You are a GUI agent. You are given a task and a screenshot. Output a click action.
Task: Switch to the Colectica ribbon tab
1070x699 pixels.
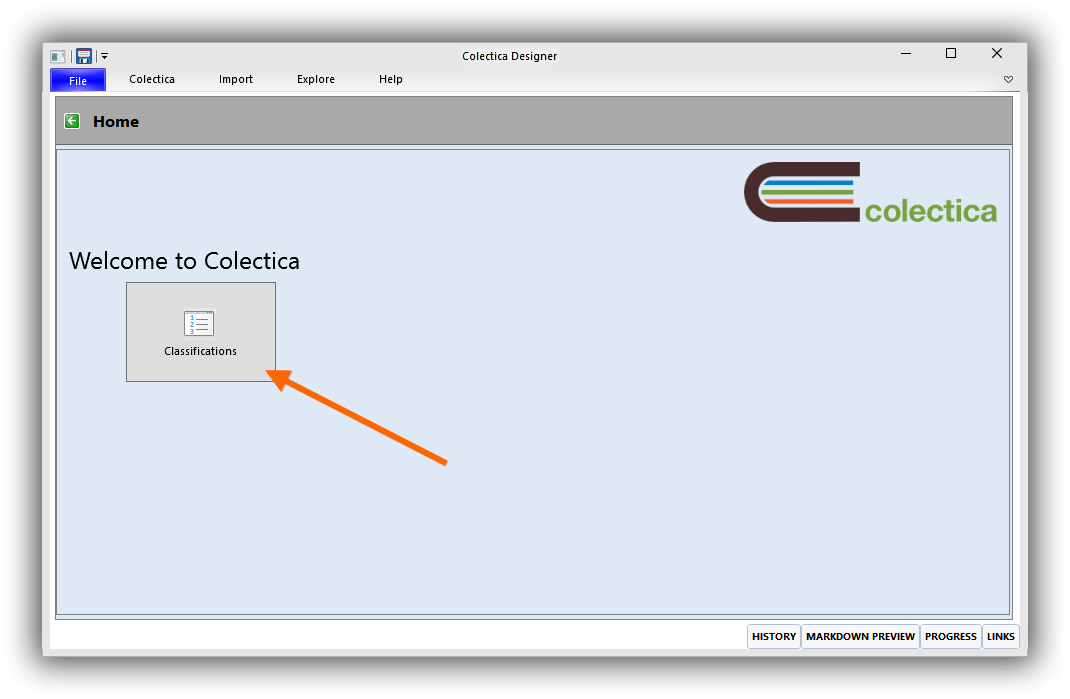point(151,79)
